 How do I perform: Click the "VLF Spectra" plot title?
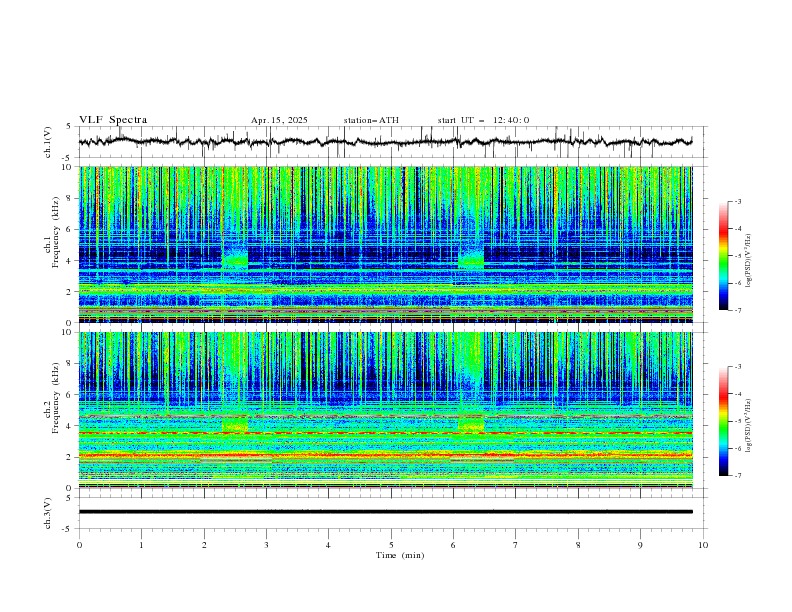113,120
